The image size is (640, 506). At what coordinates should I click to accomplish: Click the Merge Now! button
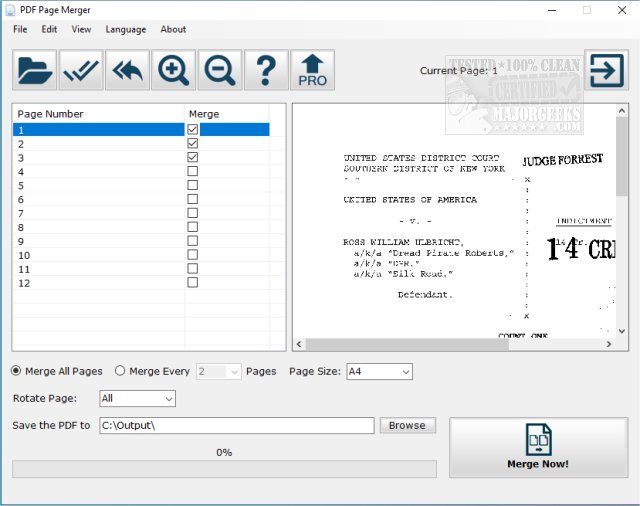click(x=538, y=447)
